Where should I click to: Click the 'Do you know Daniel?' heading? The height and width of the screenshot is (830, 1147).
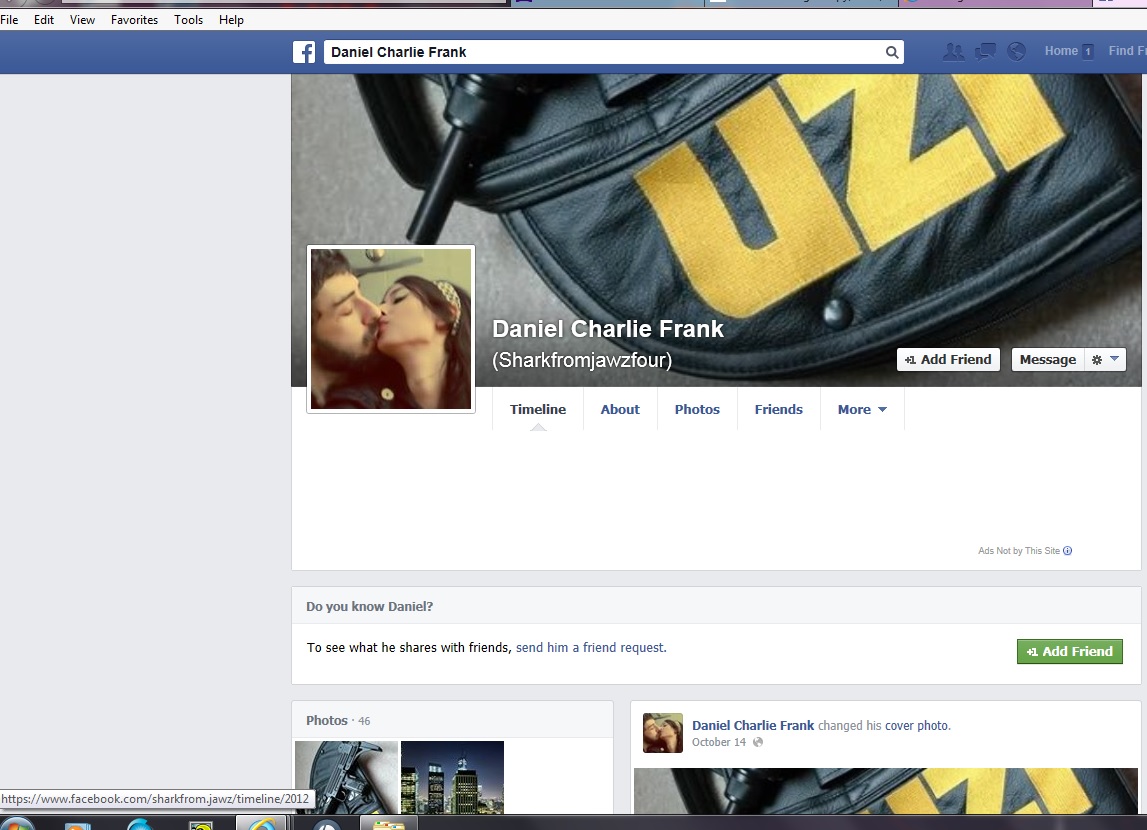tap(369, 606)
